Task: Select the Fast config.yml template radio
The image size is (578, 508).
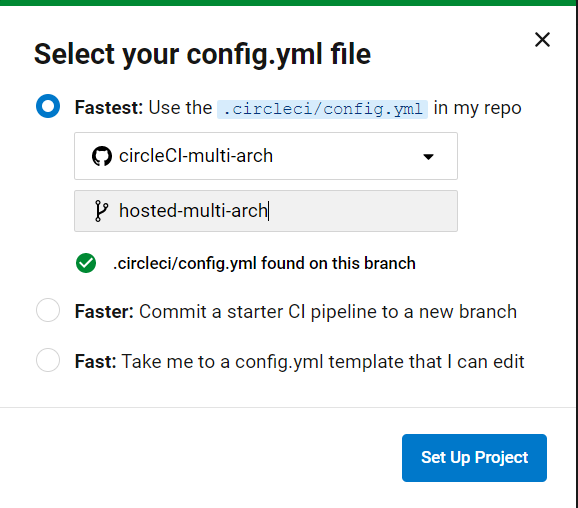Action: click(48, 360)
